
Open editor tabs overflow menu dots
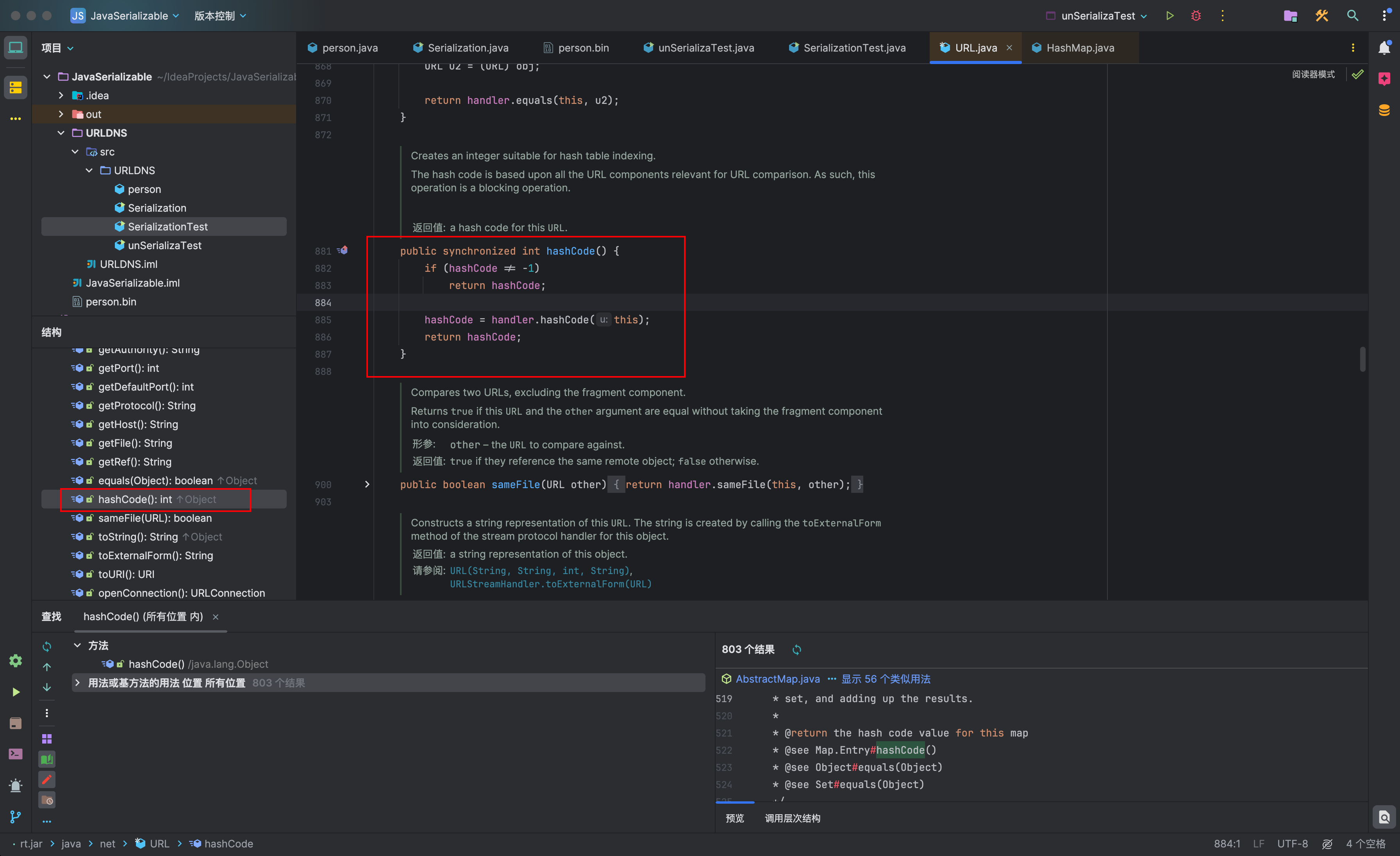coord(1352,48)
